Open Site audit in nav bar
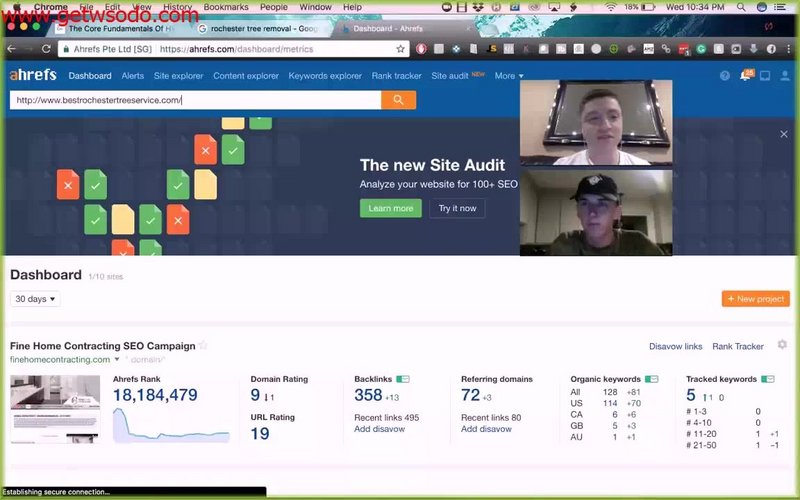Image resolution: width=800 pixels, height=500 pixels. pos(449,76)
